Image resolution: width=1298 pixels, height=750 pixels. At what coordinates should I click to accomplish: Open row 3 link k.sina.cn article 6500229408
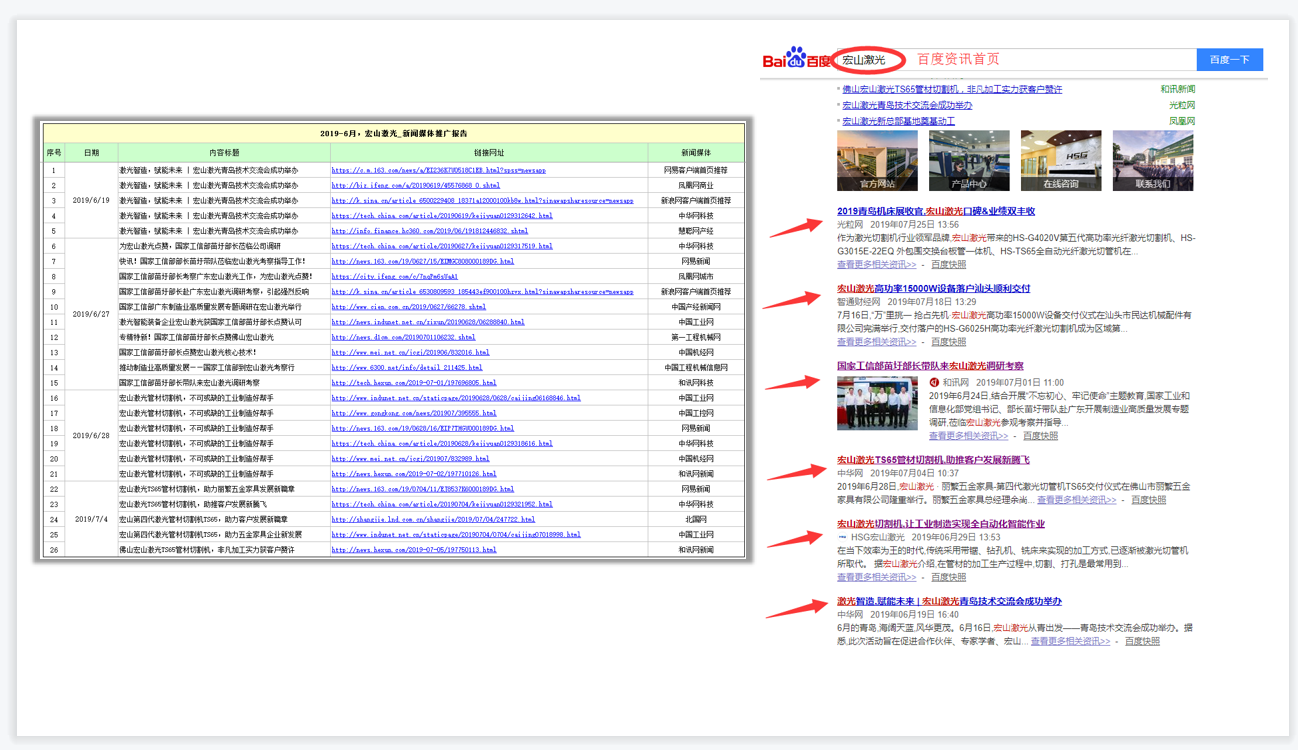coord(482,200)
